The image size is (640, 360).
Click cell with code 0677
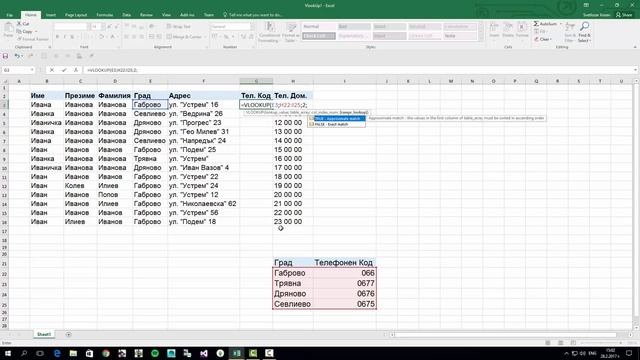point(345,283)
